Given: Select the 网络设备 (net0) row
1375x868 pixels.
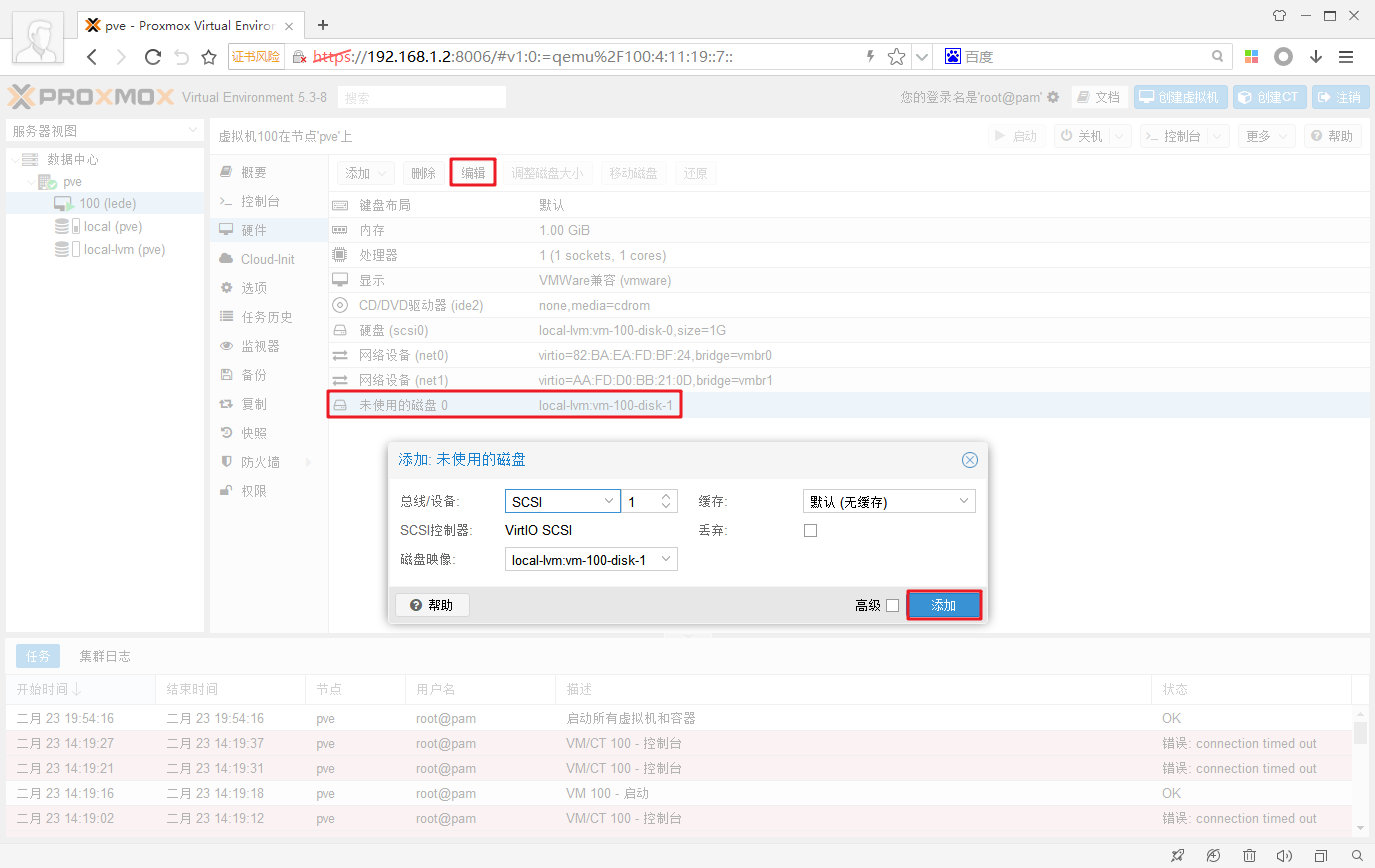Looking at the screenshot, I should (850, 355).
